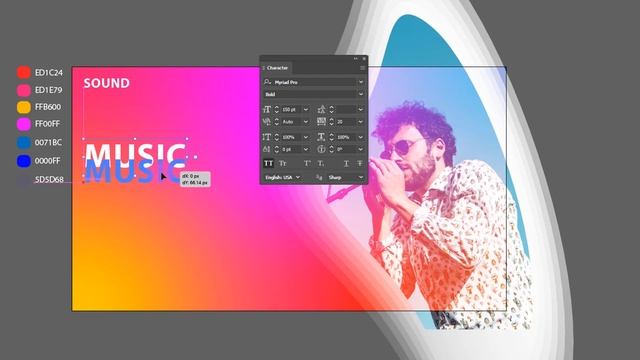Screen dimensions: 640x360
Task: Click the horizontal scale stepper arrows
Action: (x=331, y=137)
